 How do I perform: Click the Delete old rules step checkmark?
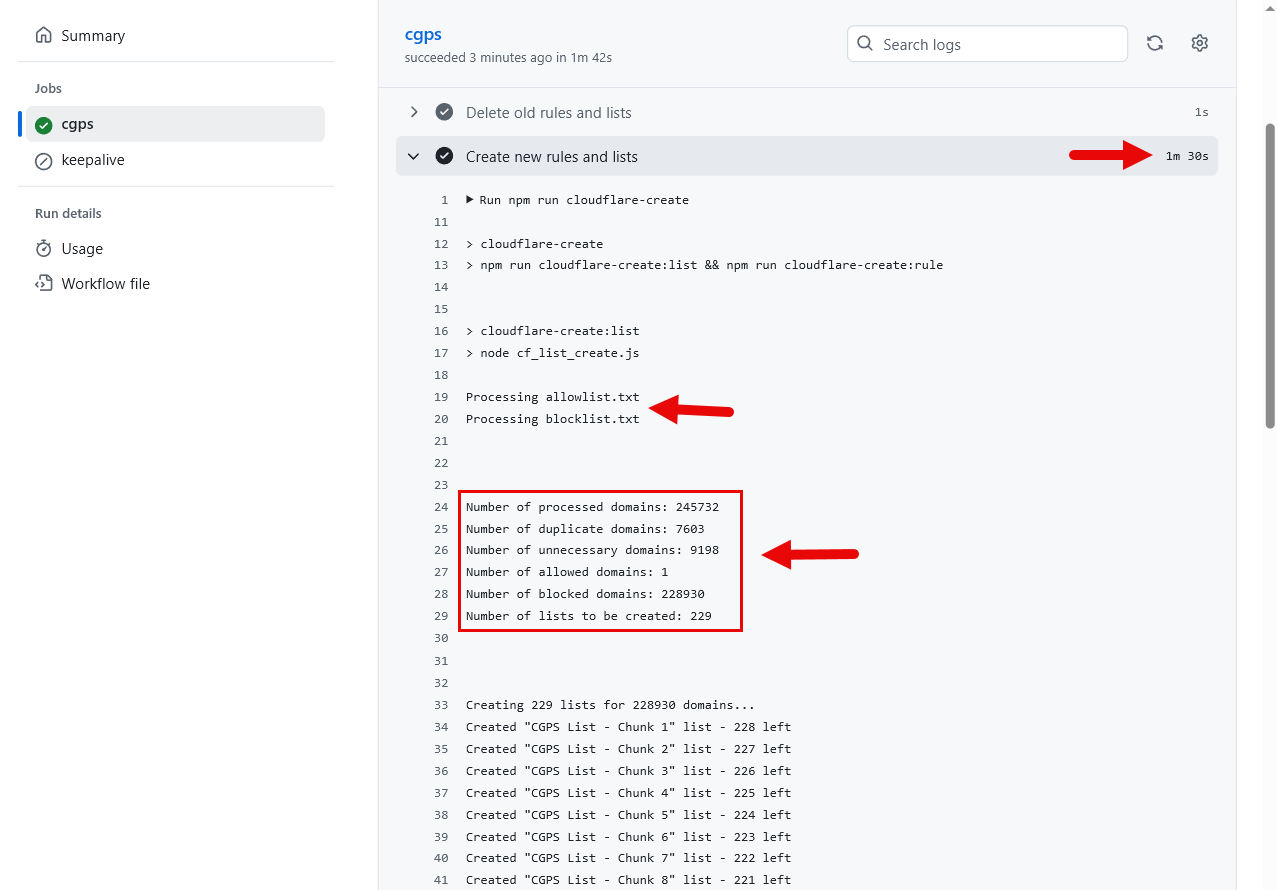click(444, 112)
